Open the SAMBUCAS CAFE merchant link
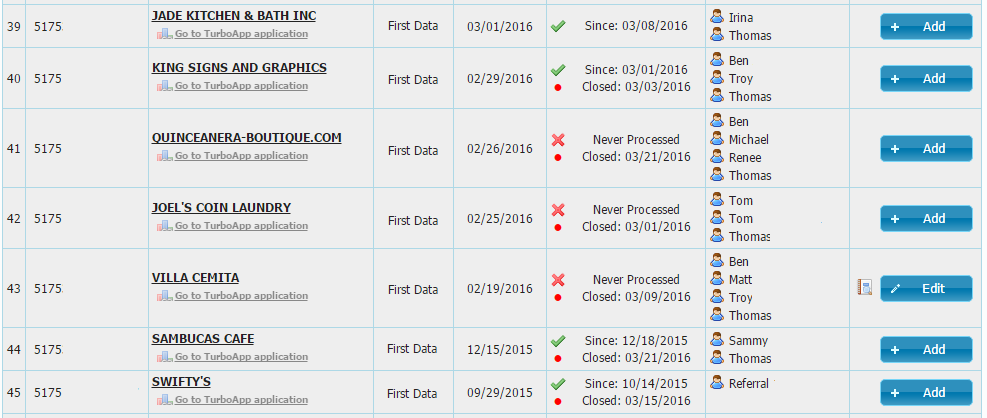 tap(203, 339)
